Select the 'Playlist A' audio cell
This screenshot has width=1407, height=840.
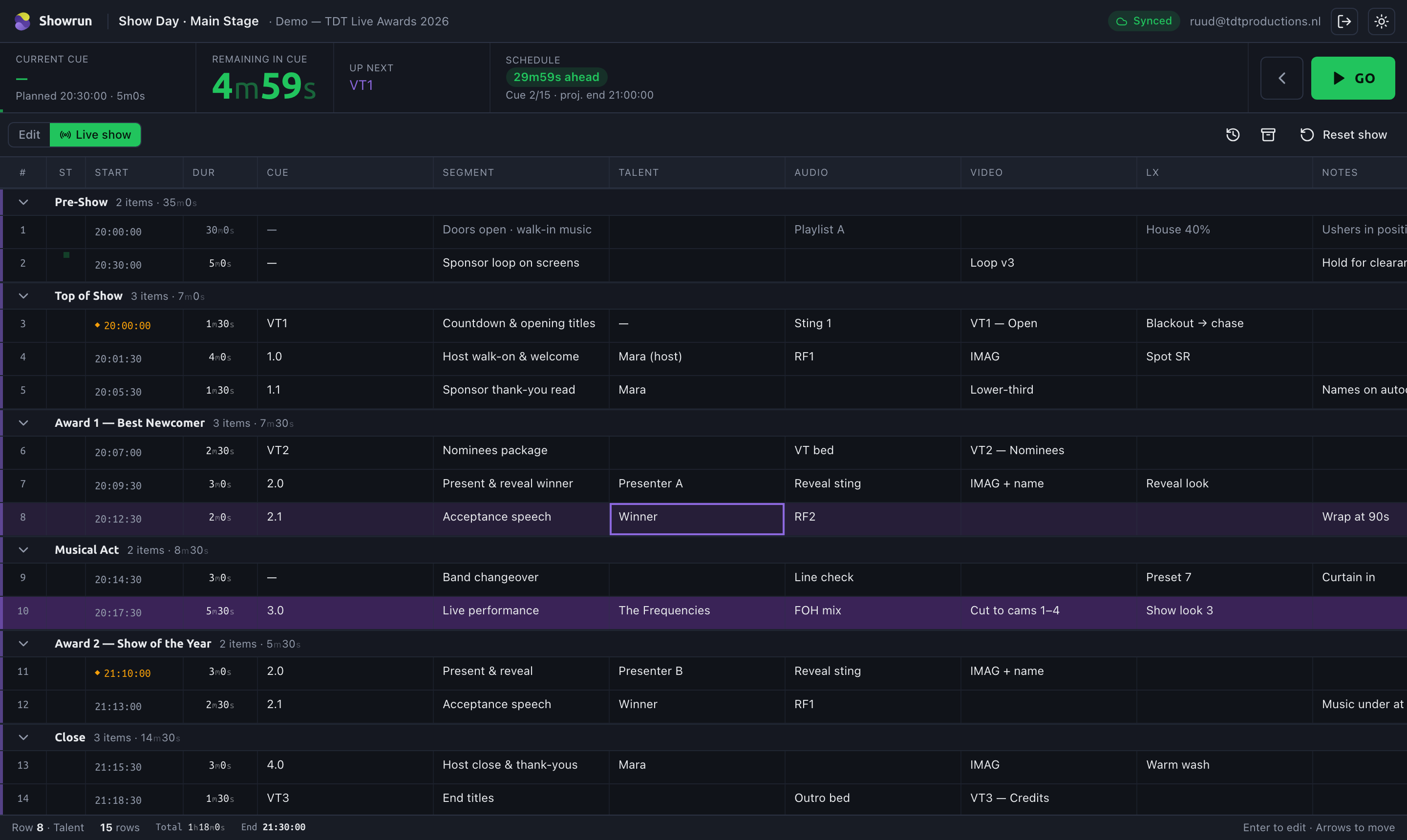coord(873,231)
